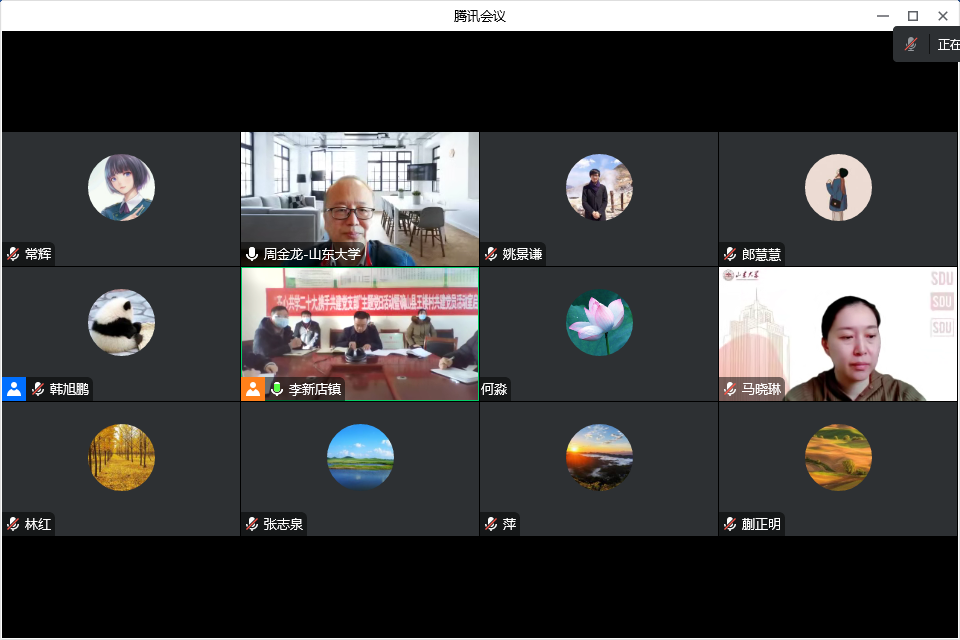Click the 正在 status label at top right

(x=948, y=45)
